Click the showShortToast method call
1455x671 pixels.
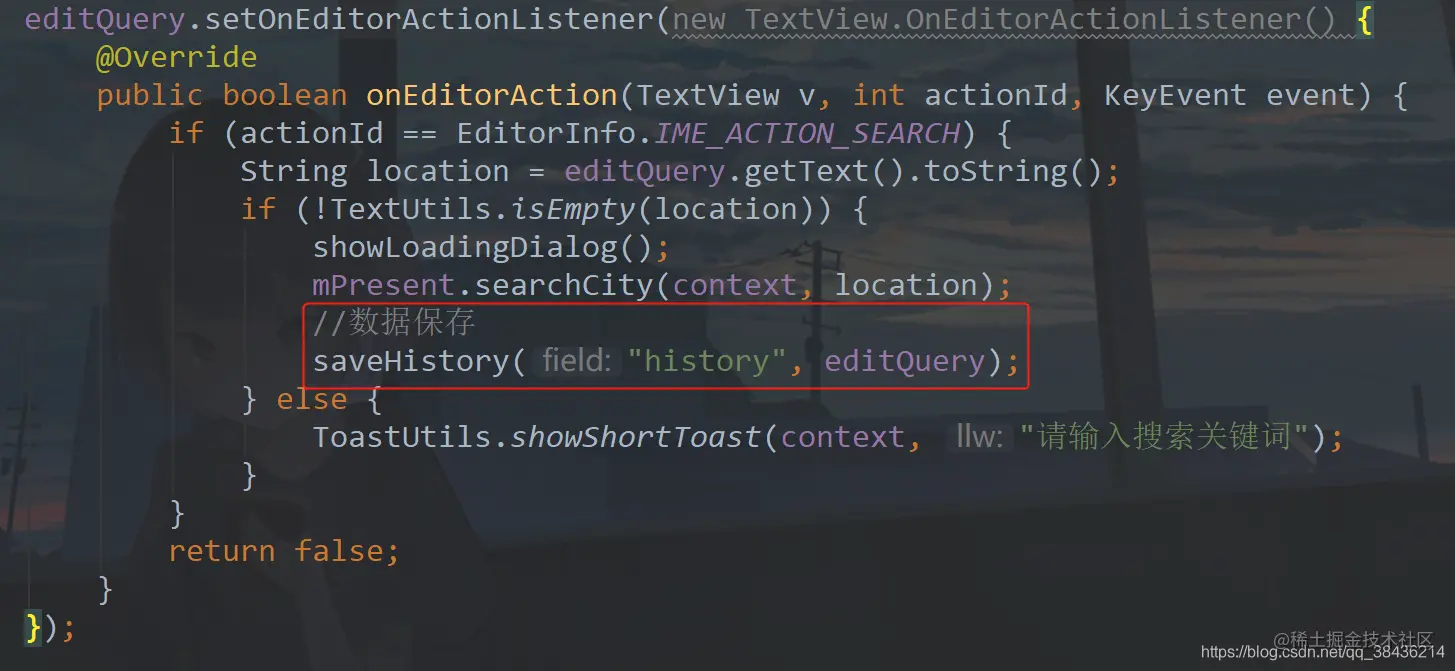(x=636, y=437)
